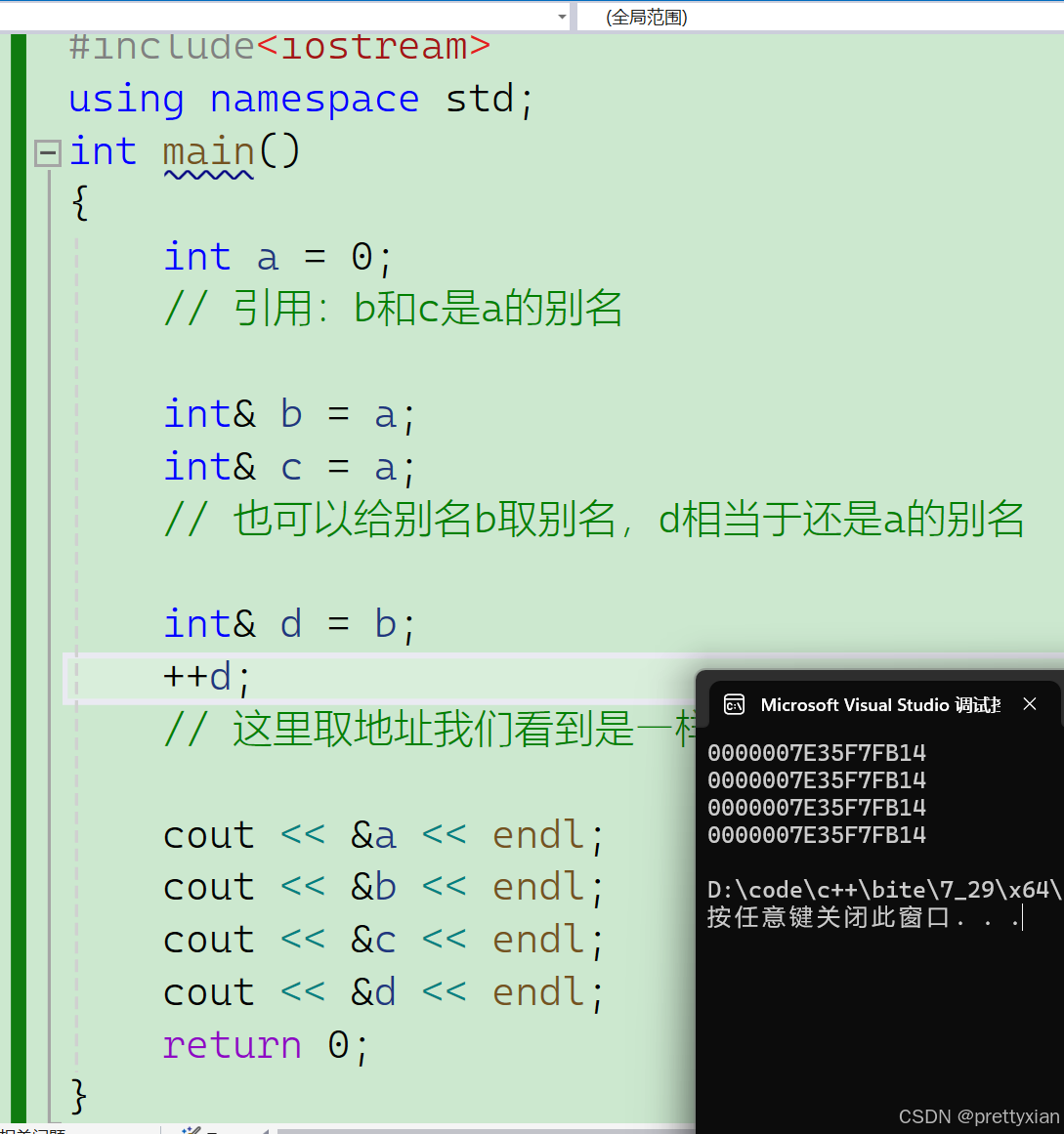Click the line 'int& b = a;'
This screenshot has width=1064, height=1134.
pos(290,415)
